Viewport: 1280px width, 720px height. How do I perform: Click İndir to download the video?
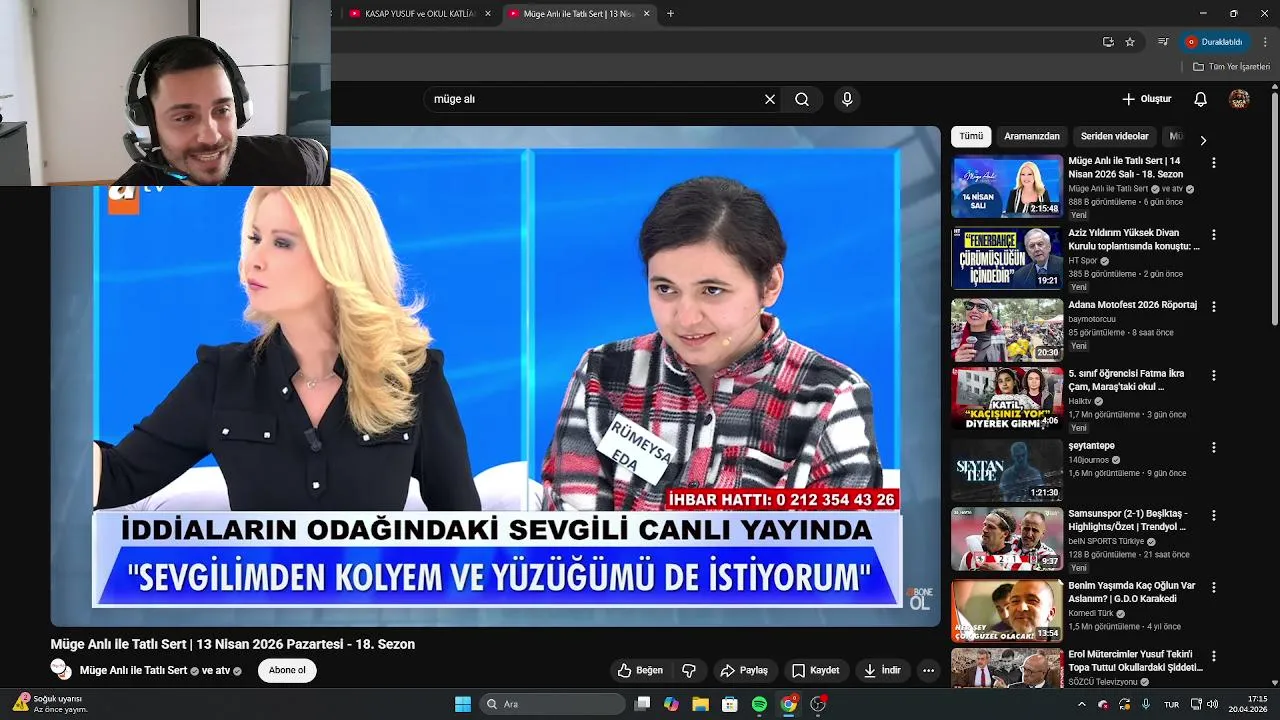pyautogui.click(x=882, y=670)
